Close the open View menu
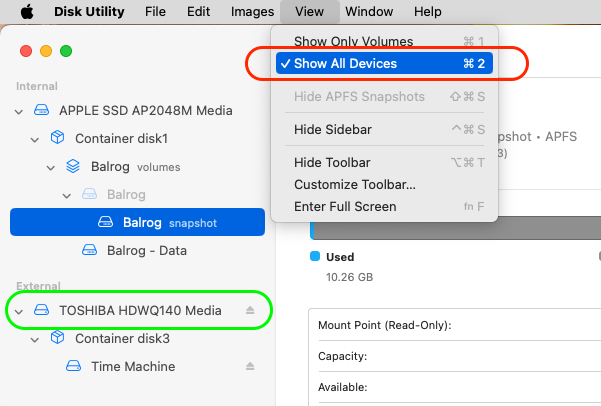Image resolution: width=601 pixels, height=406 pixels. 309,12
